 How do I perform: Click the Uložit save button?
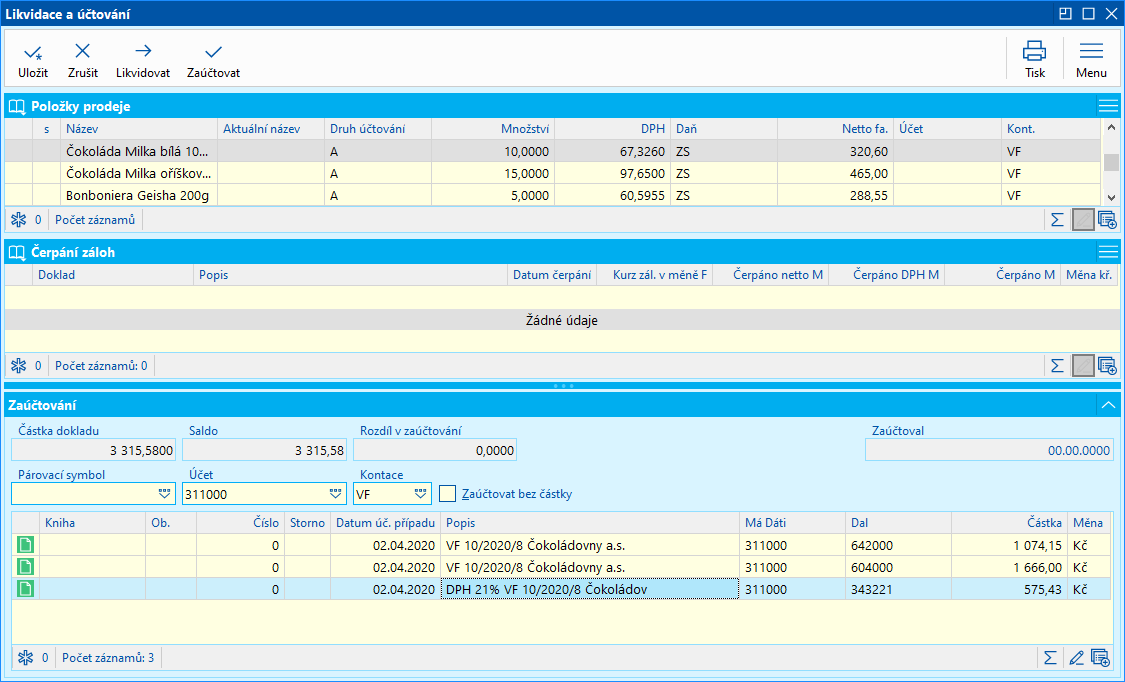tap(33, 60)
